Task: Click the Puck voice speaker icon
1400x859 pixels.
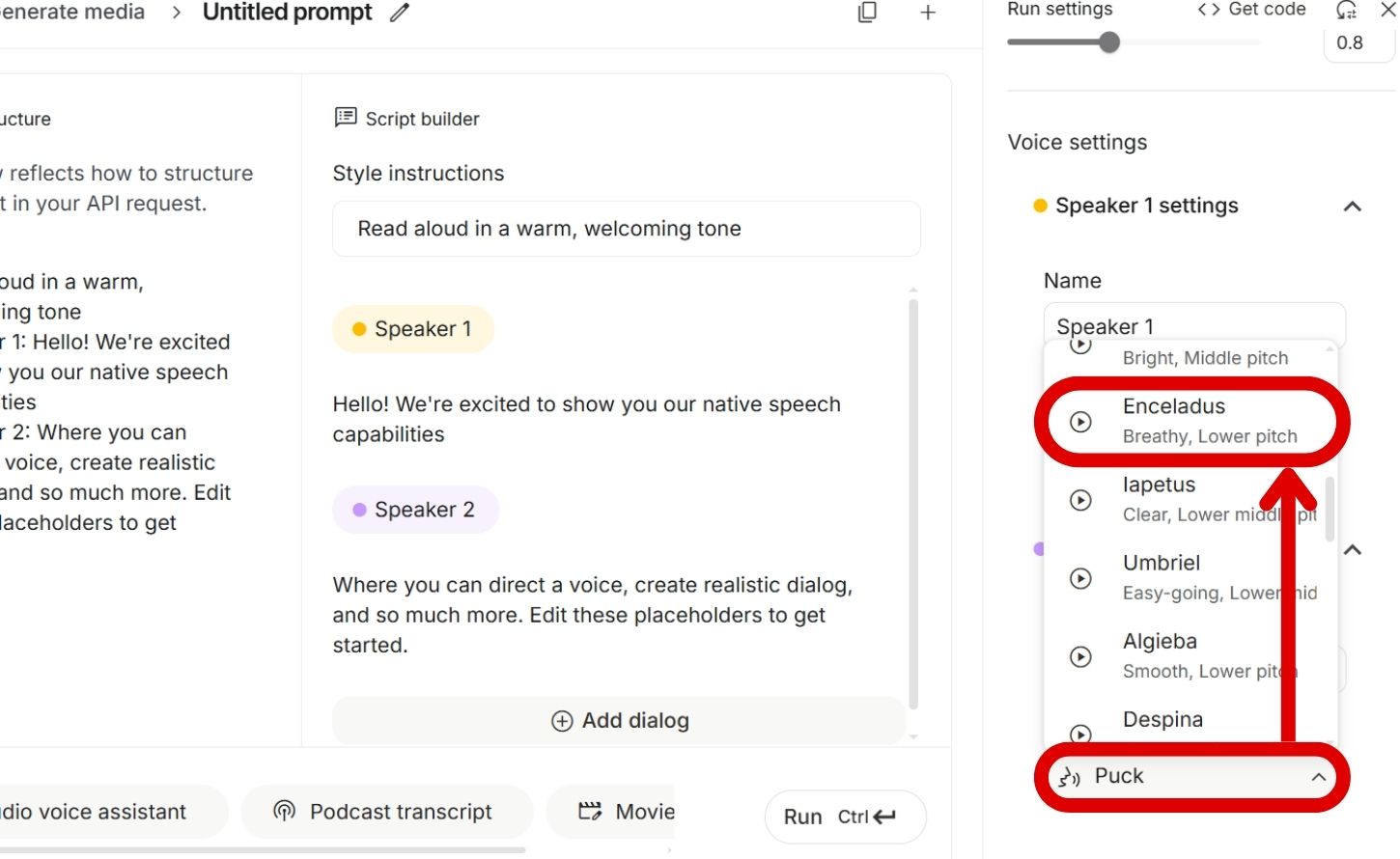Action: pos(1070,776)
